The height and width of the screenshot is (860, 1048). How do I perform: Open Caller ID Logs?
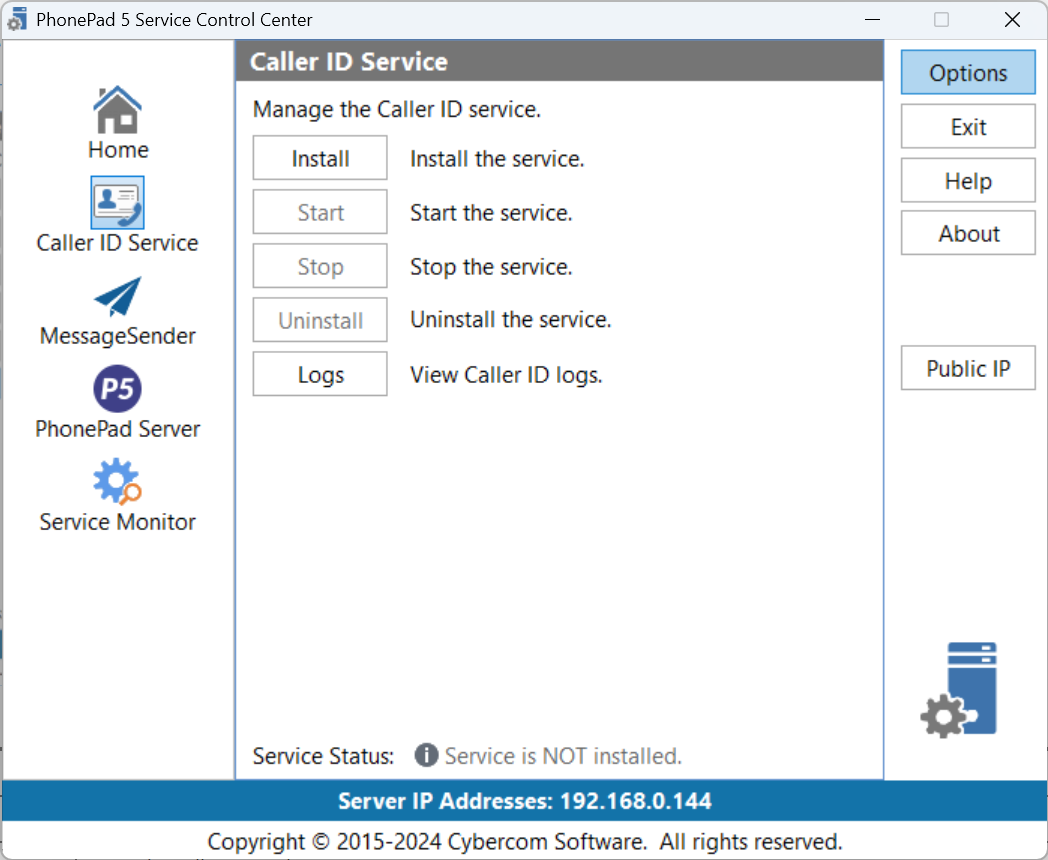[x=320, y=374]
